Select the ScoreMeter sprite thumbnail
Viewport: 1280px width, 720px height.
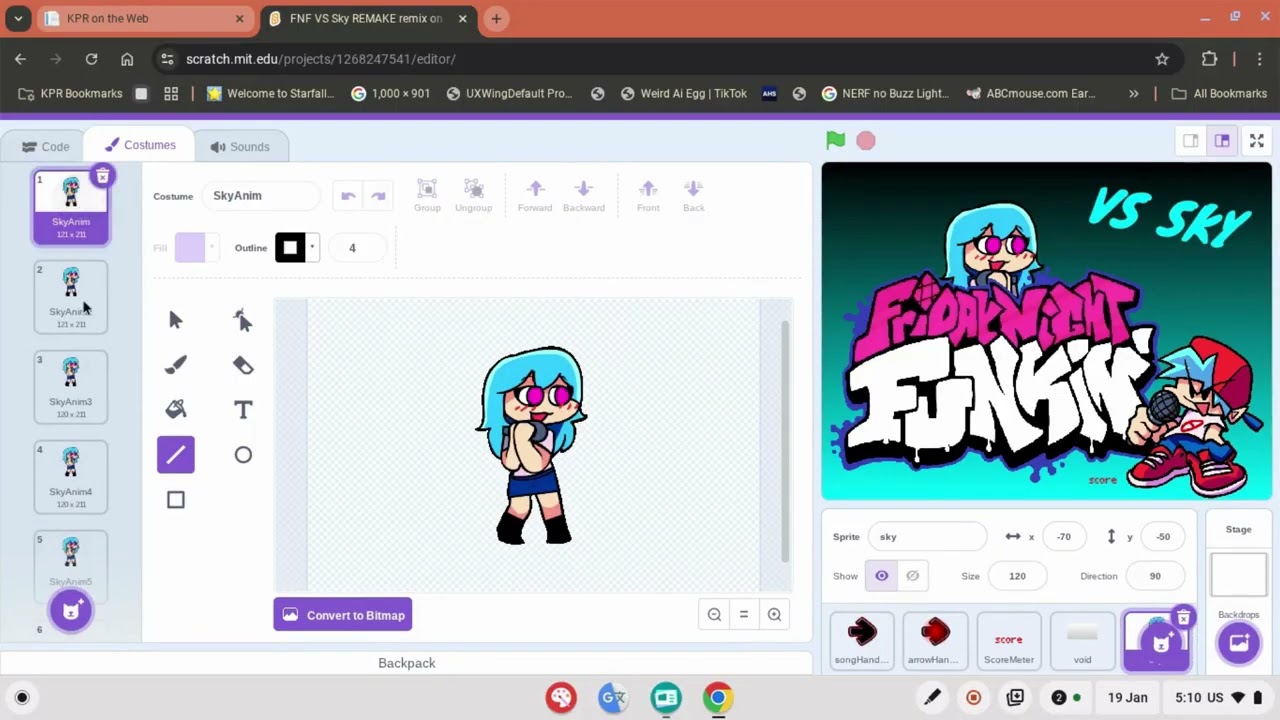pyautogui.click(x=1009, y=640)
